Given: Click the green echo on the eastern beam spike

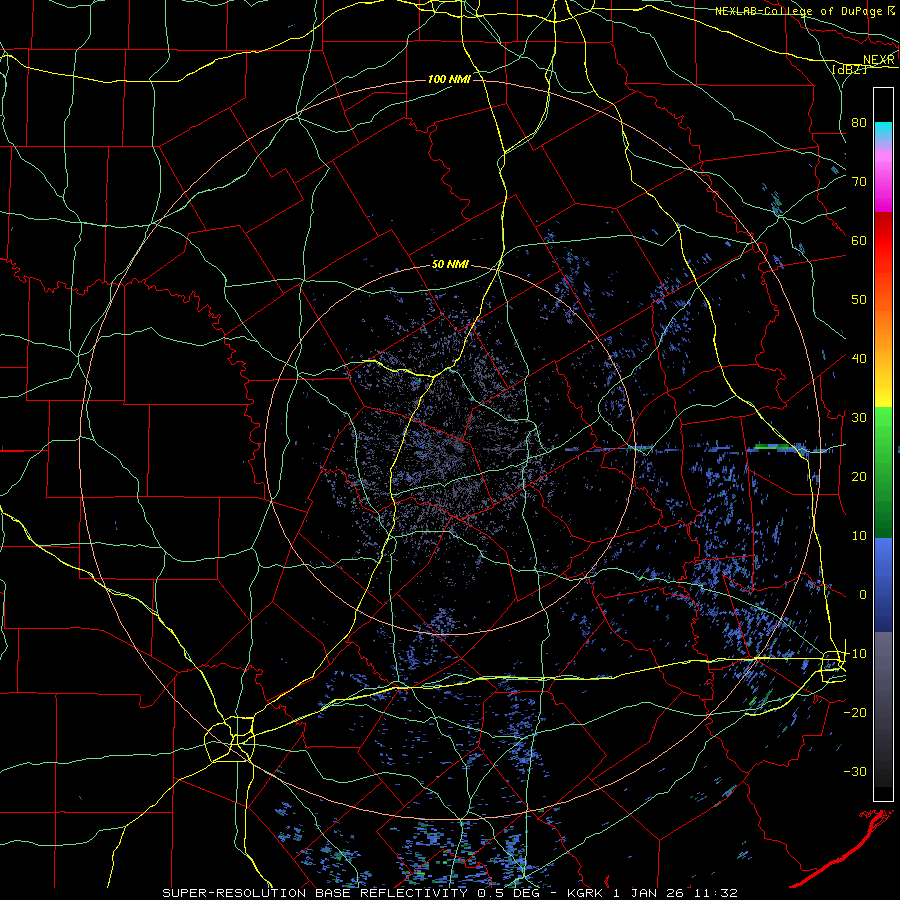Looking at the screenshot, I should (772, 446).
